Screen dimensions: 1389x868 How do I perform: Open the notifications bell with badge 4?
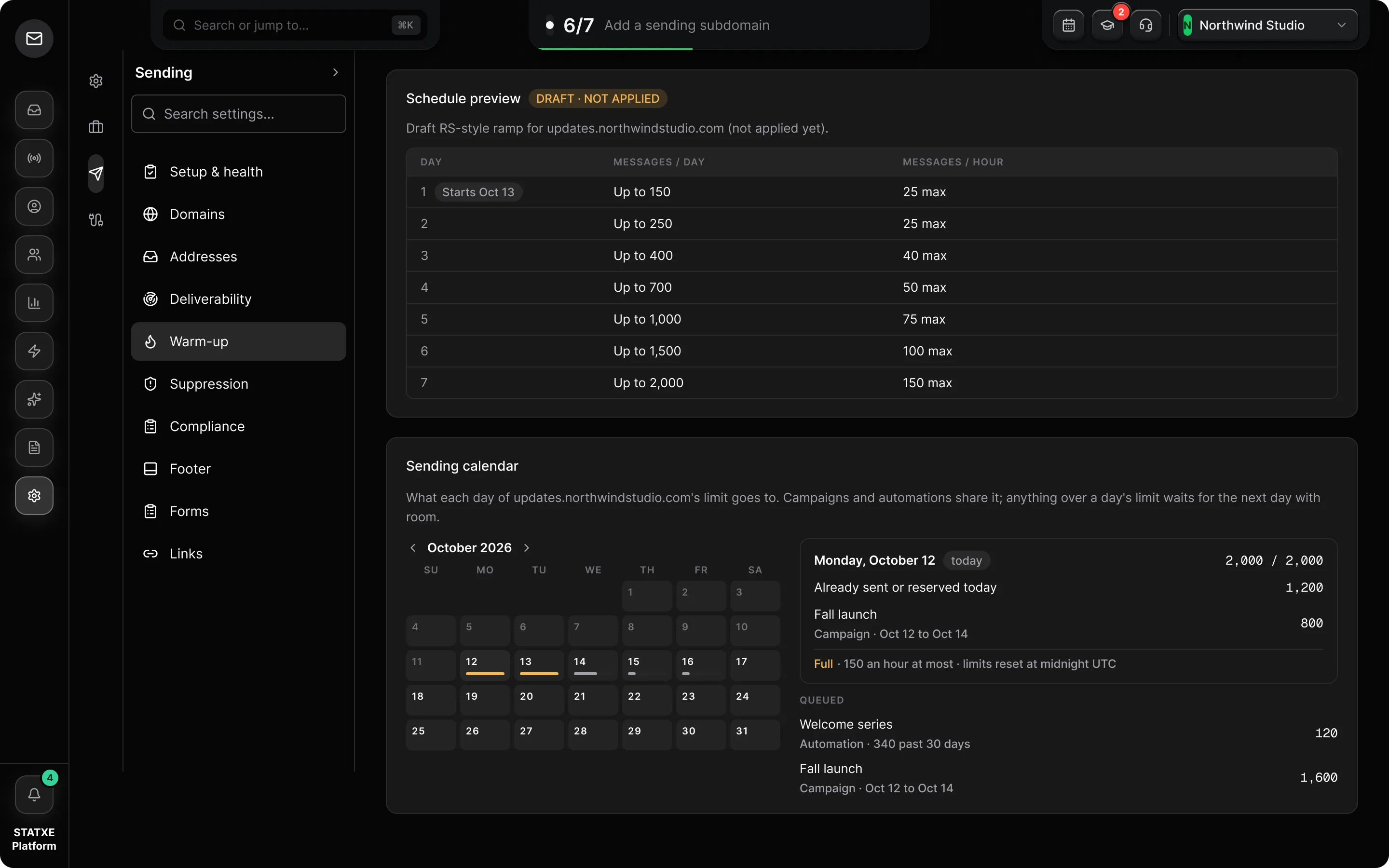(x=34, y=795)
